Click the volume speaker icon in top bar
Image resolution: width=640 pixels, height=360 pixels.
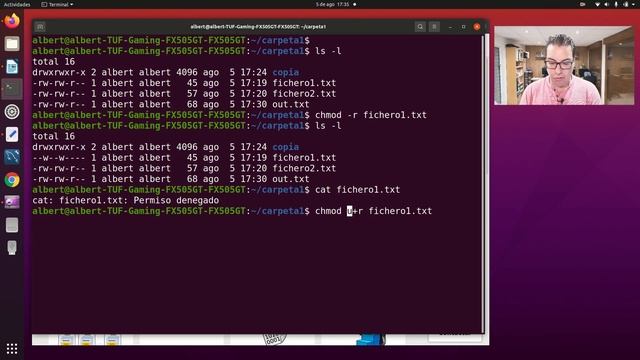[x=607, y=4]
